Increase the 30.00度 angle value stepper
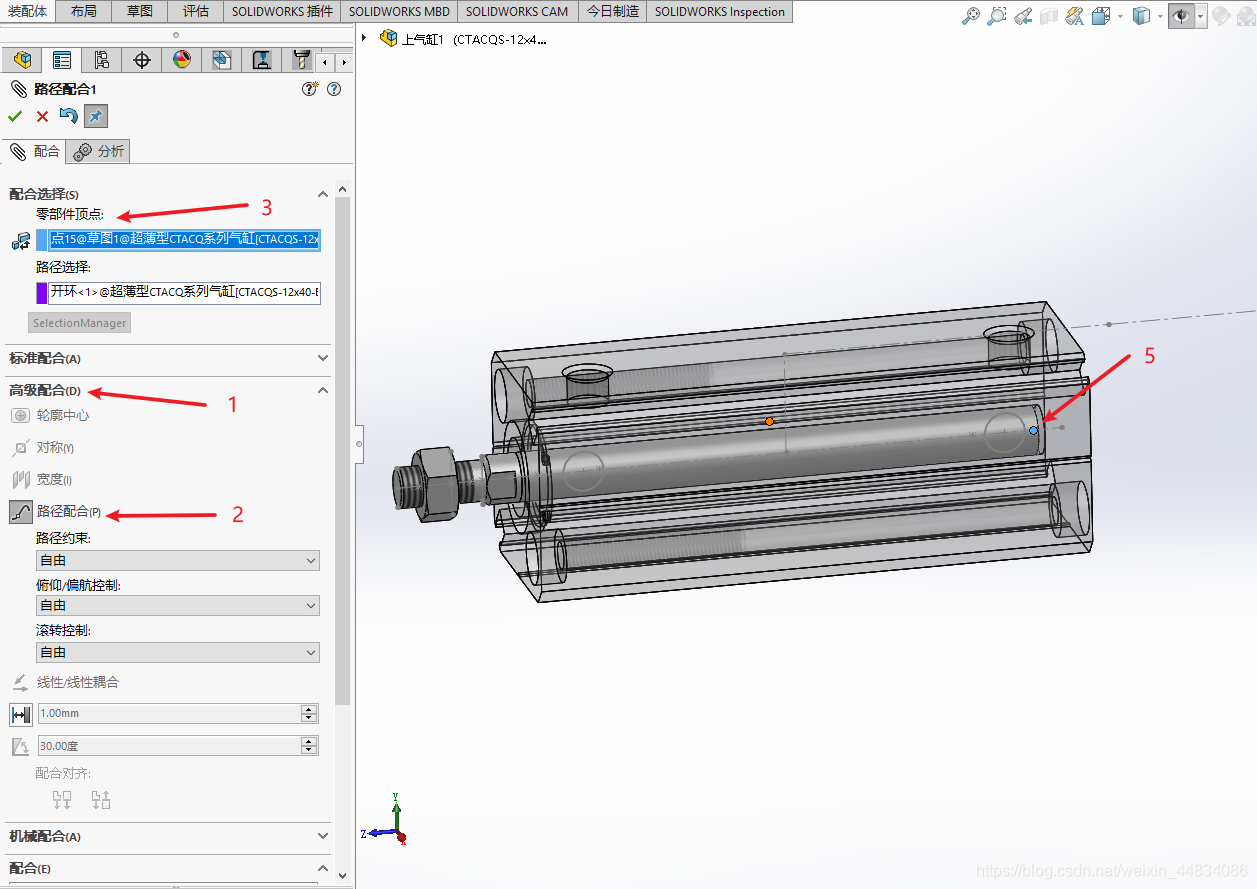 (x=309, y=742)
